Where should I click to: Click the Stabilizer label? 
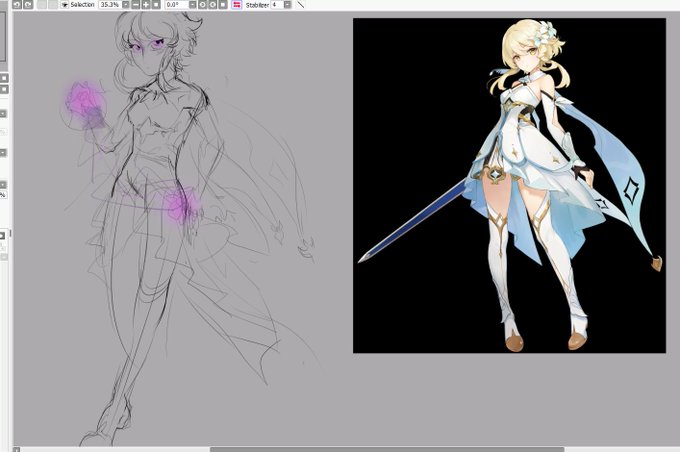[x=257, y=5]
